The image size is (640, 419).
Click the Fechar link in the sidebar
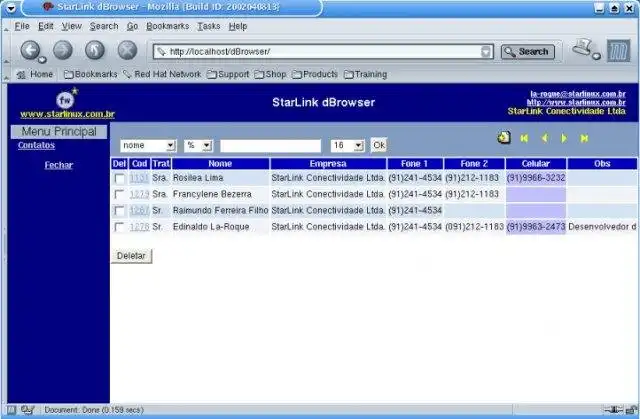click(59, 165)
